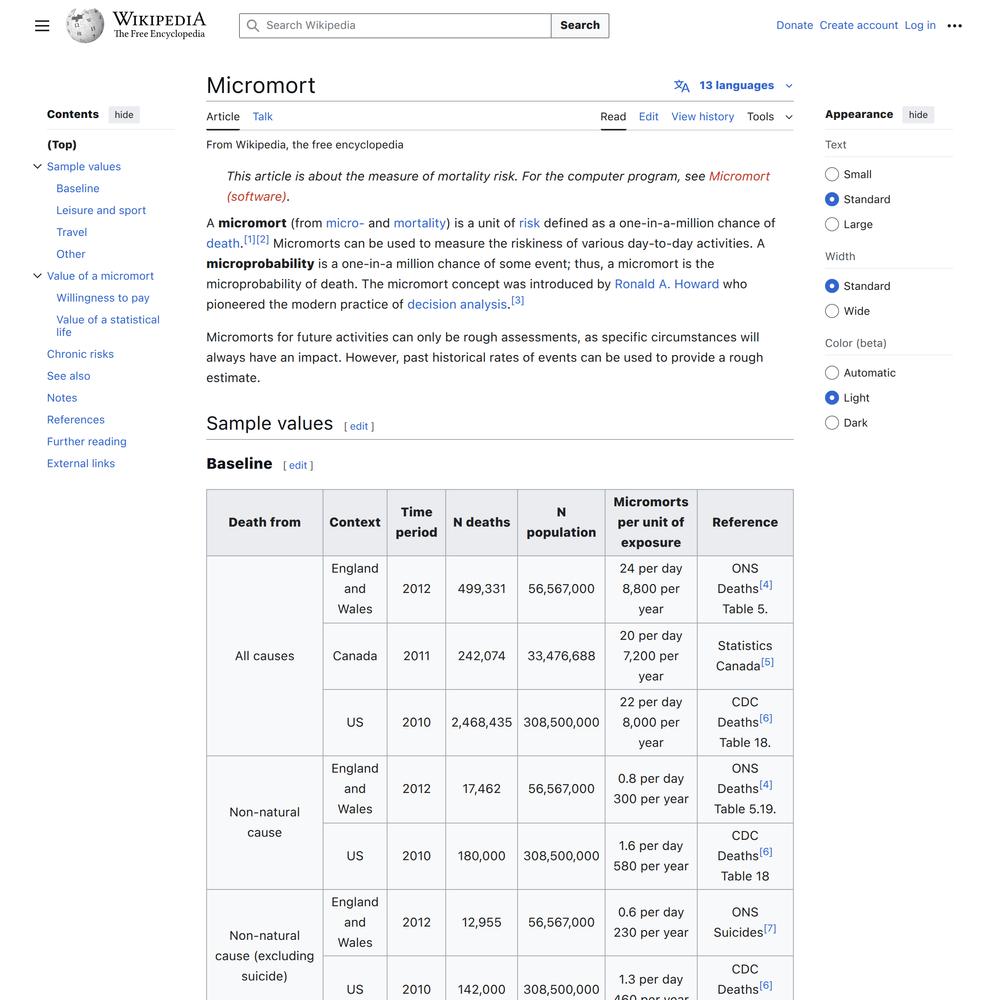Open decision analysis link
Viewport: 1000px width, 1000px height.
coord(457,304)
